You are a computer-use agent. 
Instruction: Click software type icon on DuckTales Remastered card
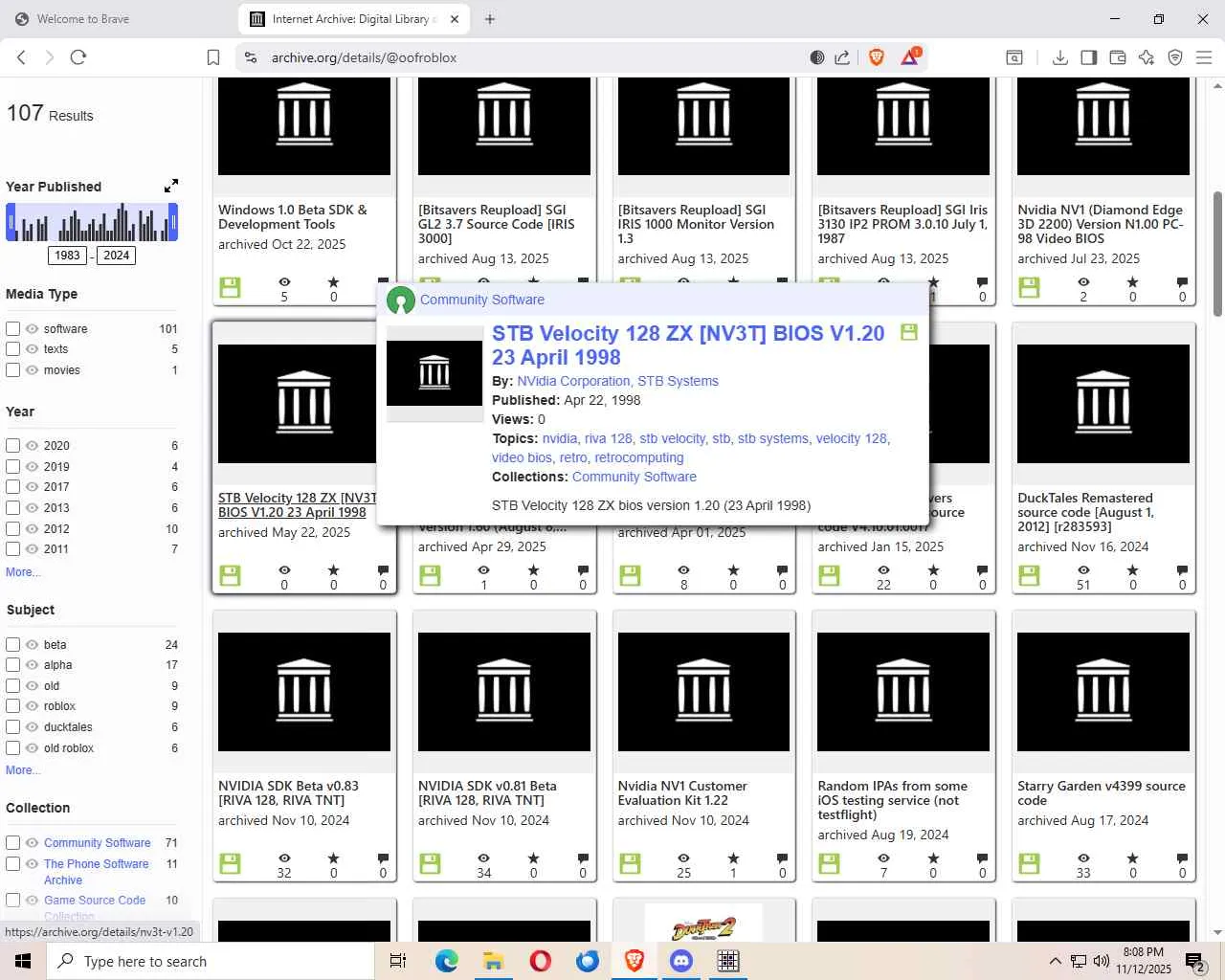click(x=1029, y=575)
